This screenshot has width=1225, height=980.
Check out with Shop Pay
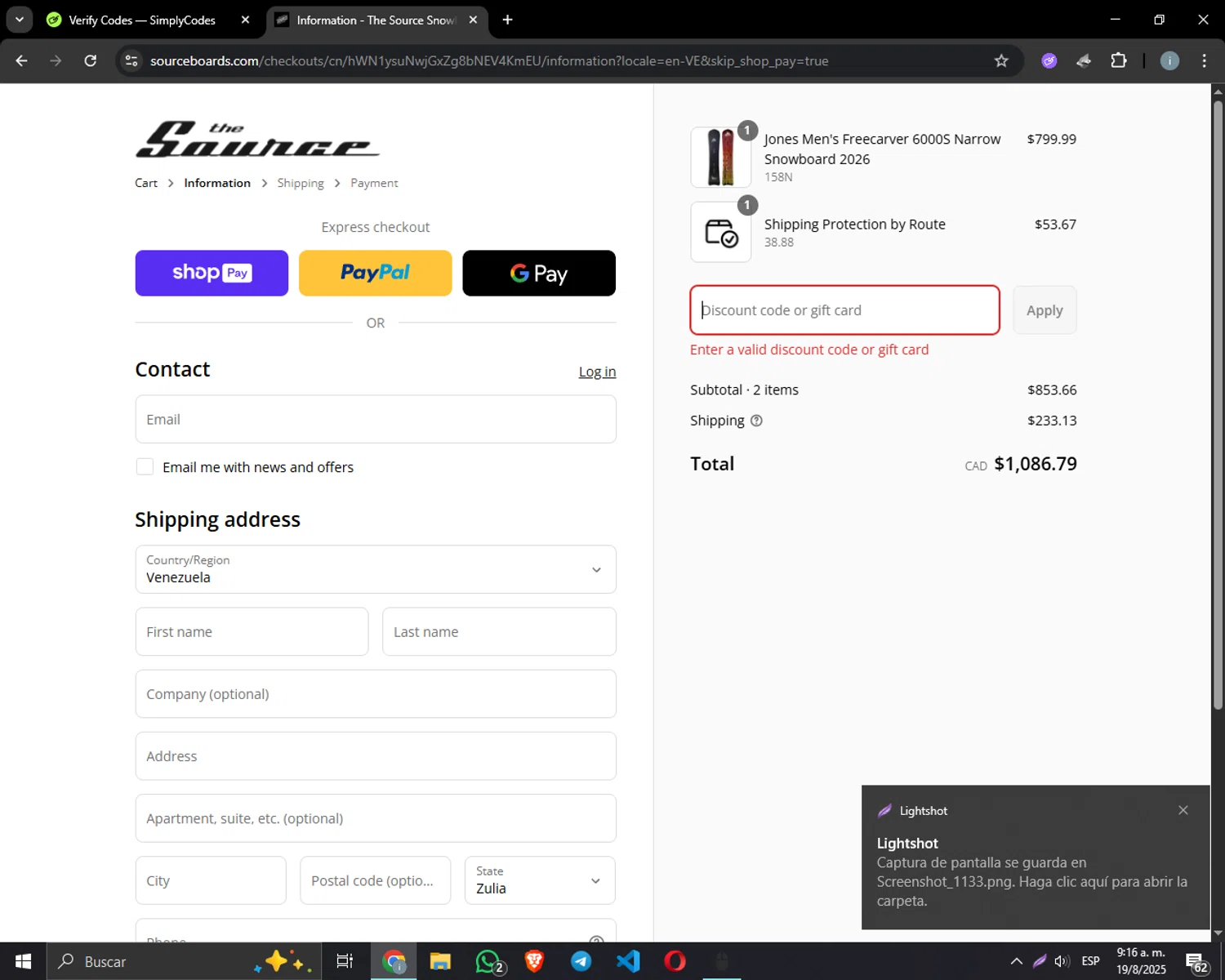pos(212,273)
